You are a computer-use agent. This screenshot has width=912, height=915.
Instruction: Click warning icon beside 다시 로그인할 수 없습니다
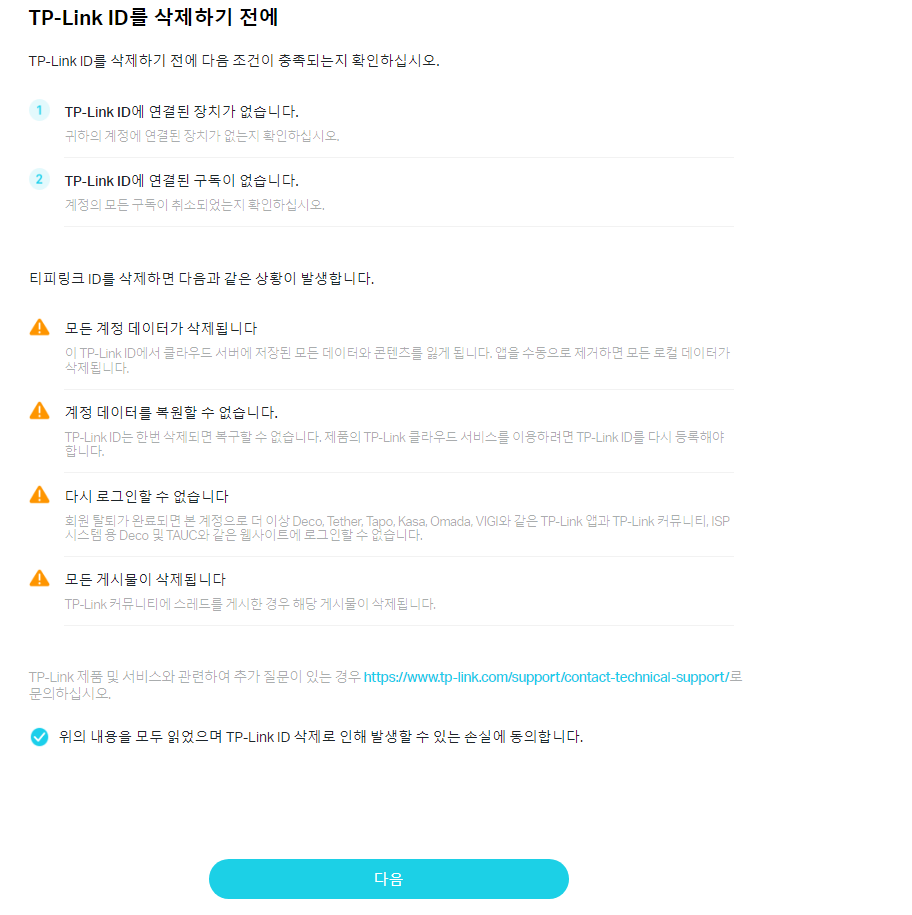pos(40,495)
